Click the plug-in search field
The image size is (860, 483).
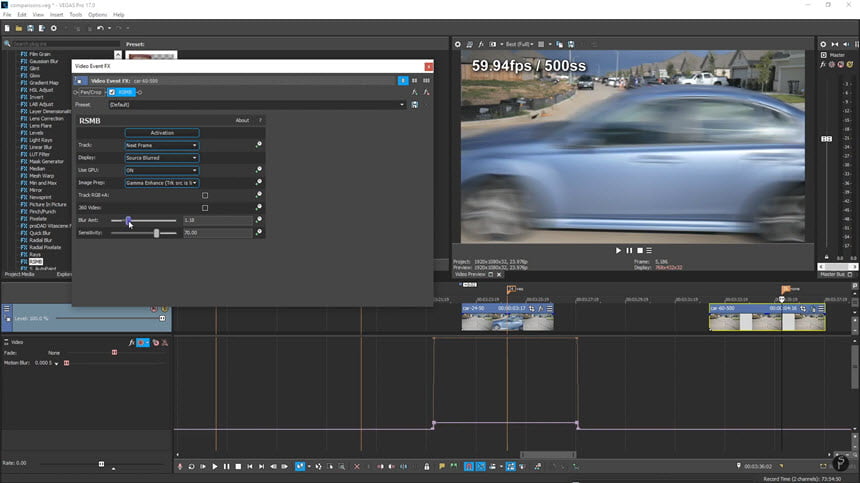65,44
